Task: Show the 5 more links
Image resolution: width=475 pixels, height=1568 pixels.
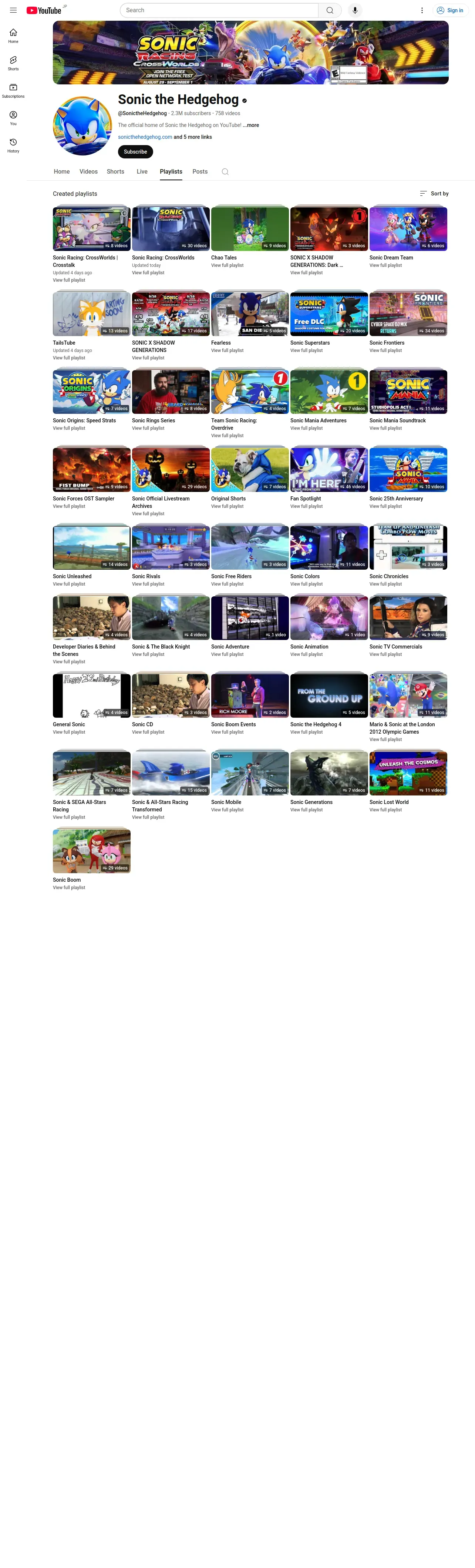Action: 193,137
